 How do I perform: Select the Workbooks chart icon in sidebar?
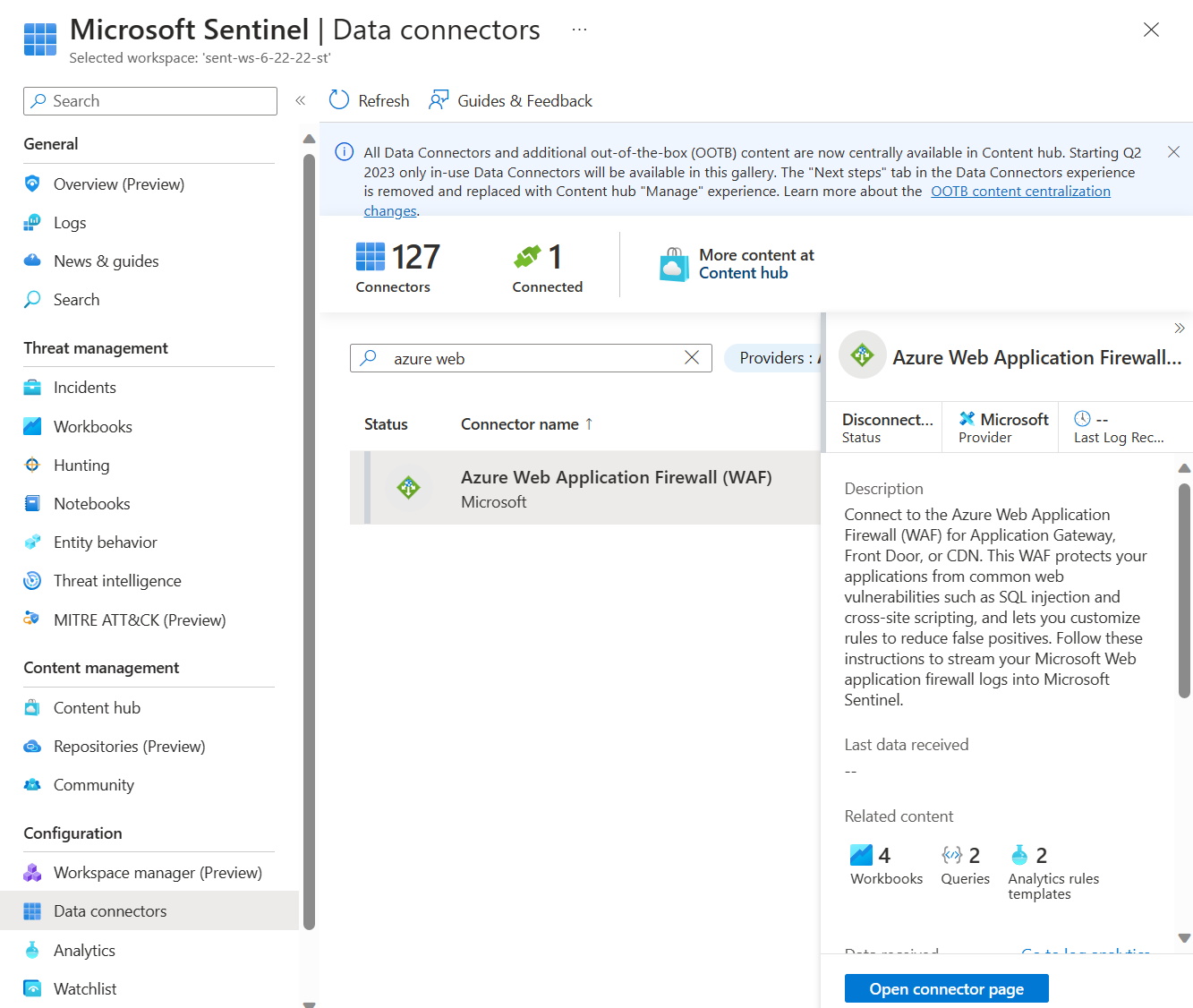pos(32,426)
